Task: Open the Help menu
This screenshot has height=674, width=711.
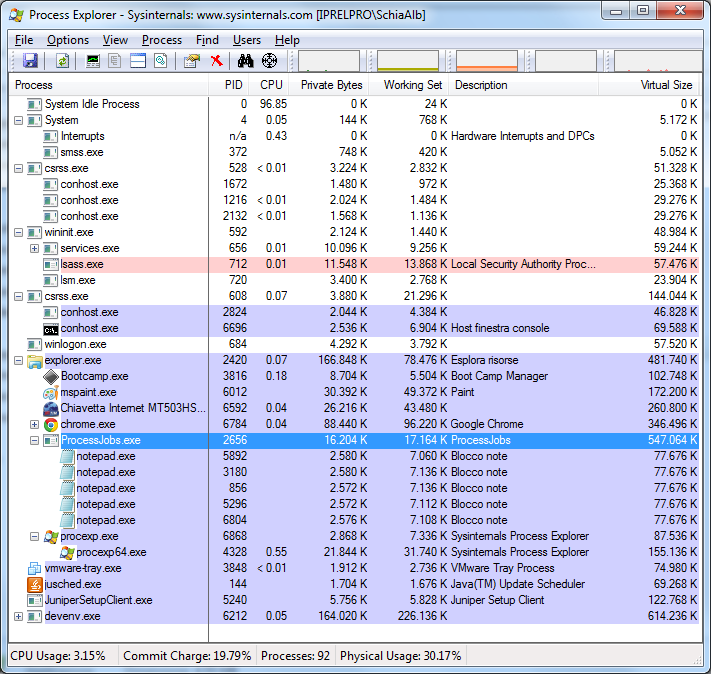Action: coord(287,40)
